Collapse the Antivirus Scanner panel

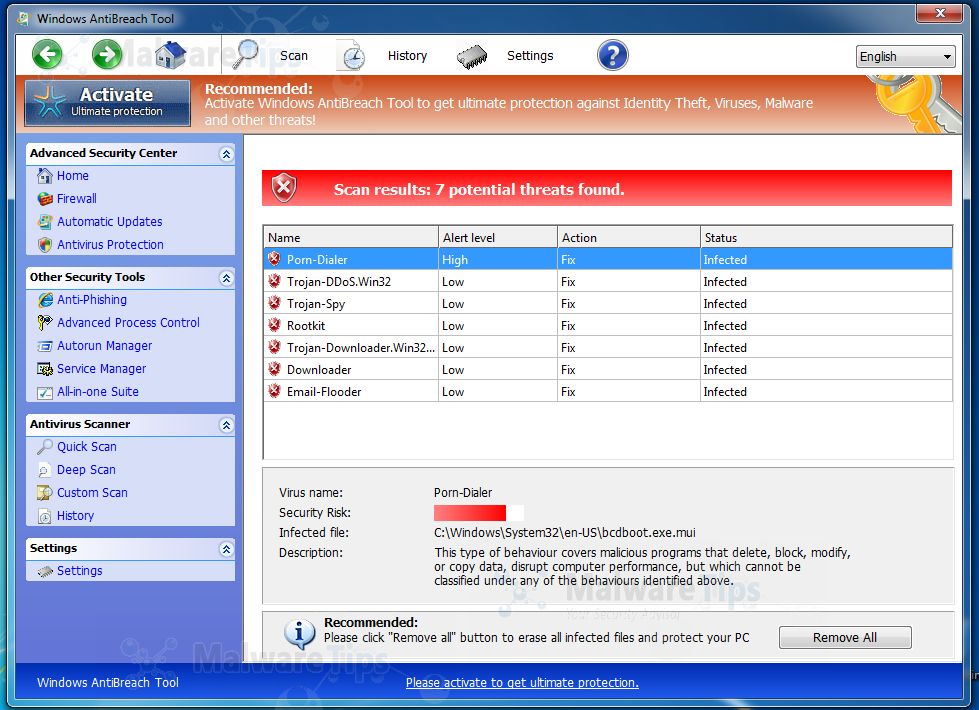[226, 425]
